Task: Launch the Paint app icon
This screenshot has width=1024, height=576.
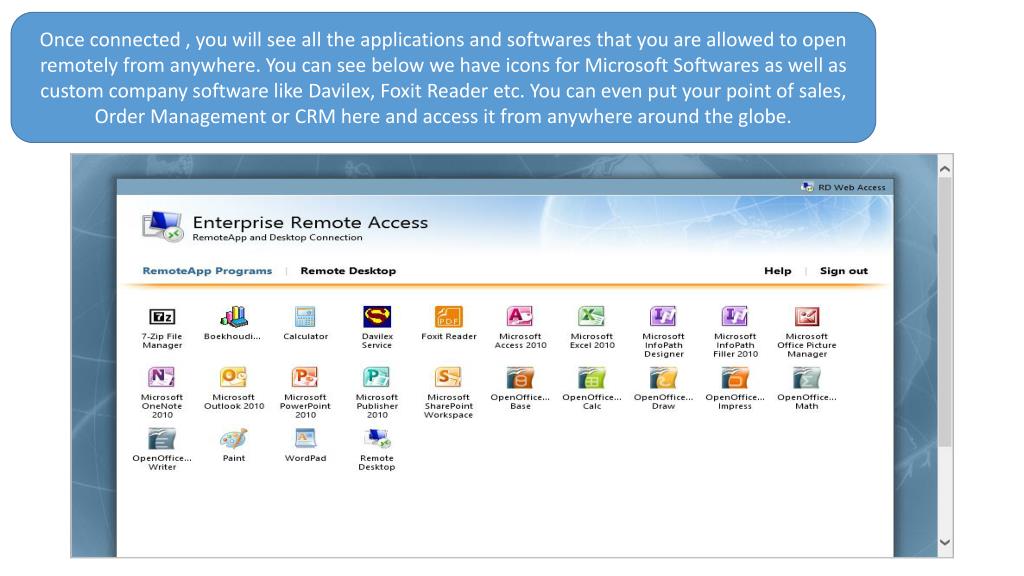Action: click(x=233, y=438)
